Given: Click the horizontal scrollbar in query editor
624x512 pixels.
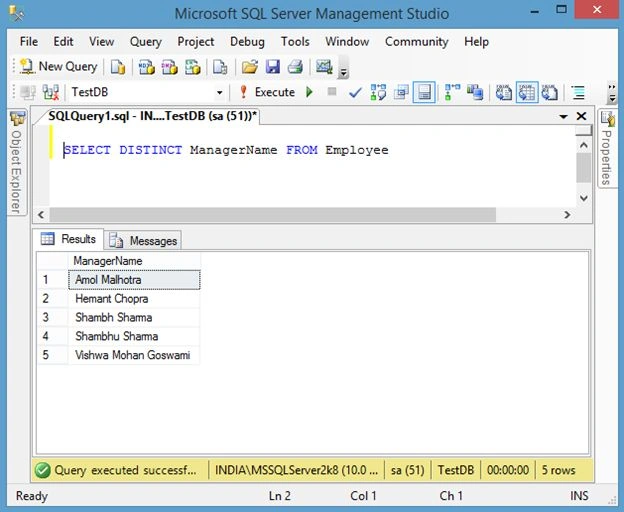Looking at the screenshot, I should 273,215.
